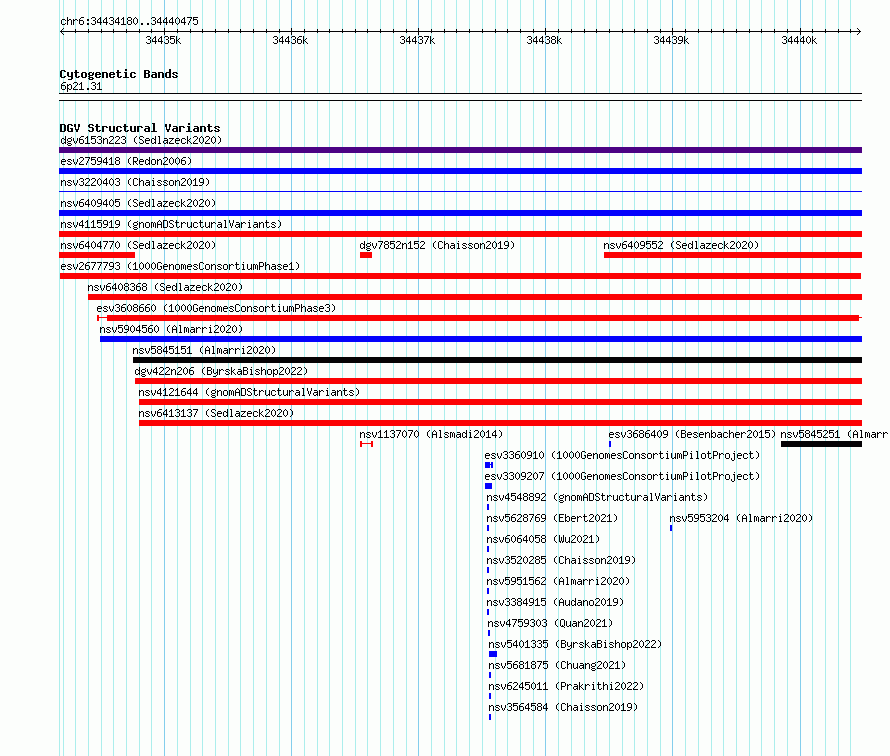Click the chr6:34434180..34440475 coordinate text
This screenshot has width=890, height=756.
pos(129,21)
